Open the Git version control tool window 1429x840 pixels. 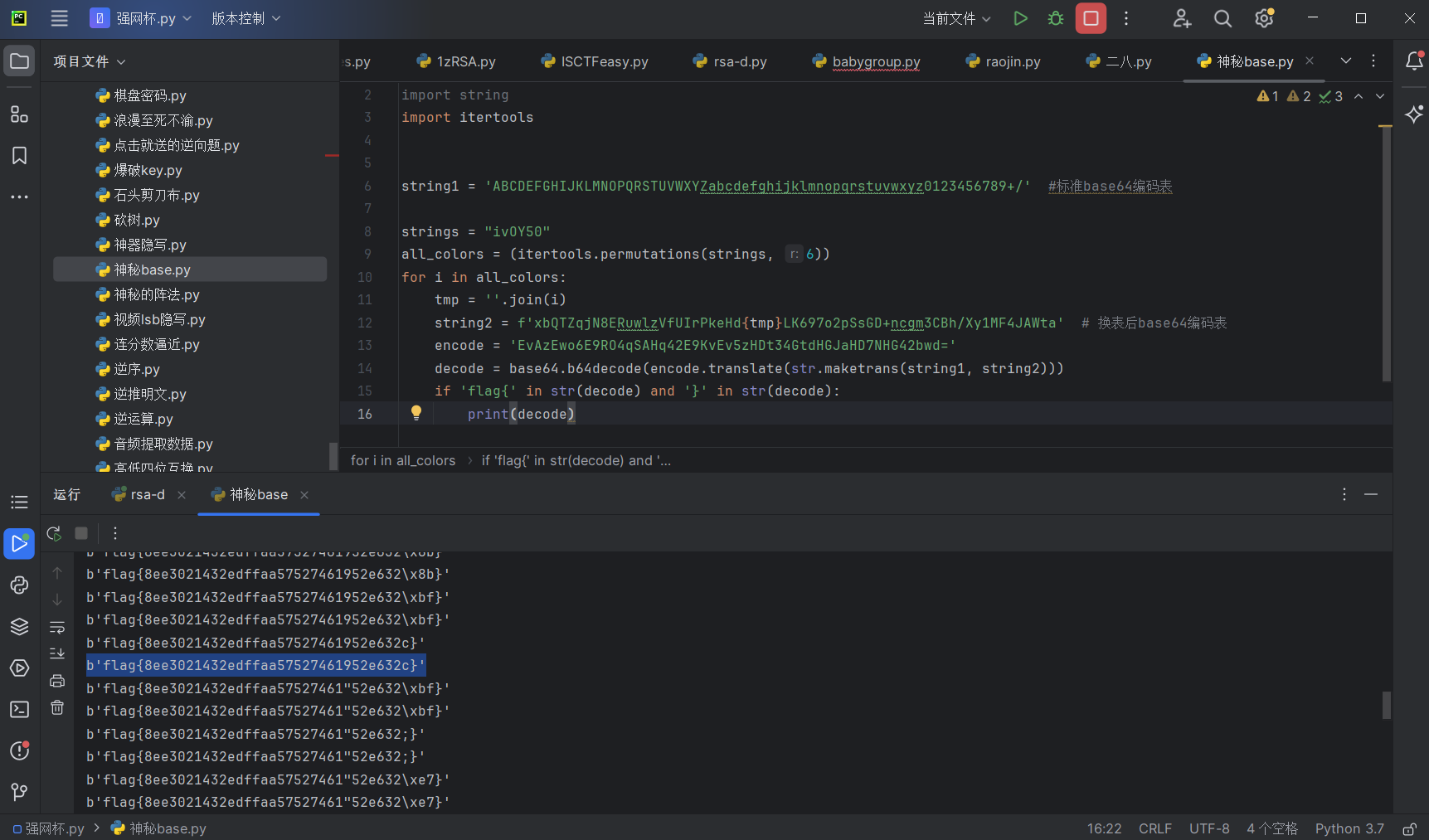point(19,793)
